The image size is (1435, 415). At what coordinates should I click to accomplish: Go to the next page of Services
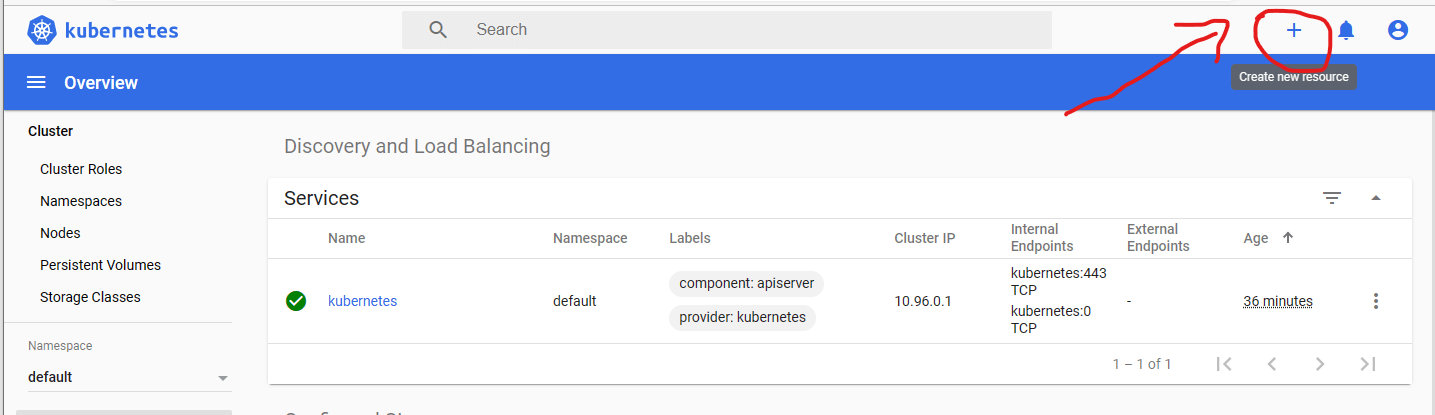click(1320, 364)
